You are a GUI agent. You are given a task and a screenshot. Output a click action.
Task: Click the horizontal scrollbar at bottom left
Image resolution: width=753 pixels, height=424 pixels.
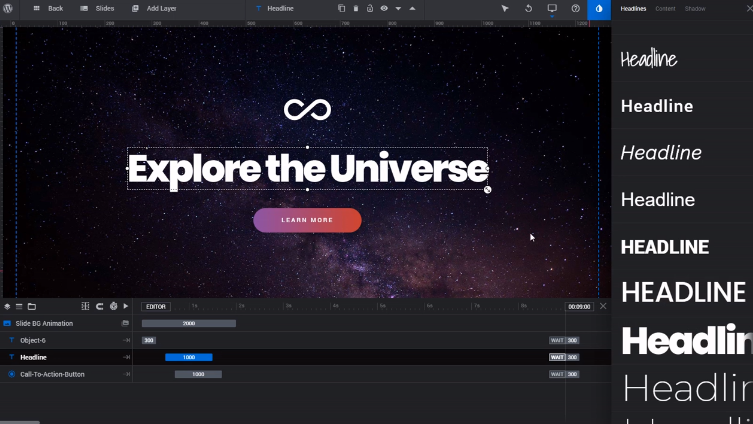[x=20, y=423]
